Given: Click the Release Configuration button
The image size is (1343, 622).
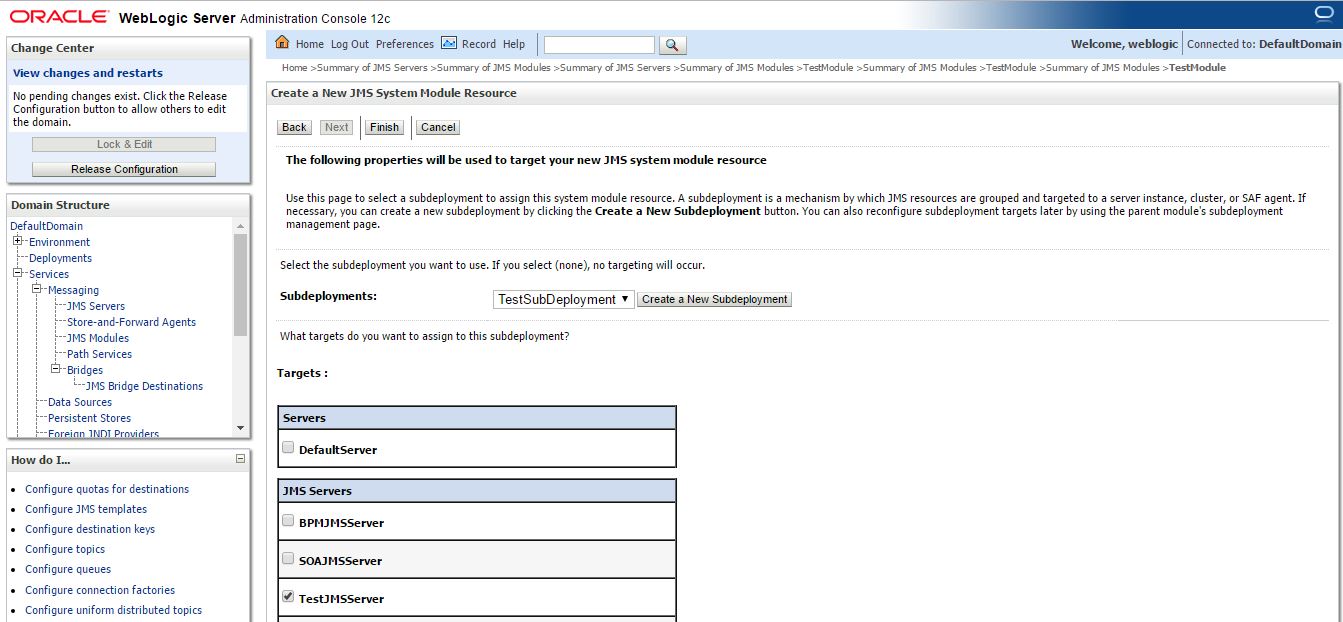Looking at the screenshot, I should 122,168.
